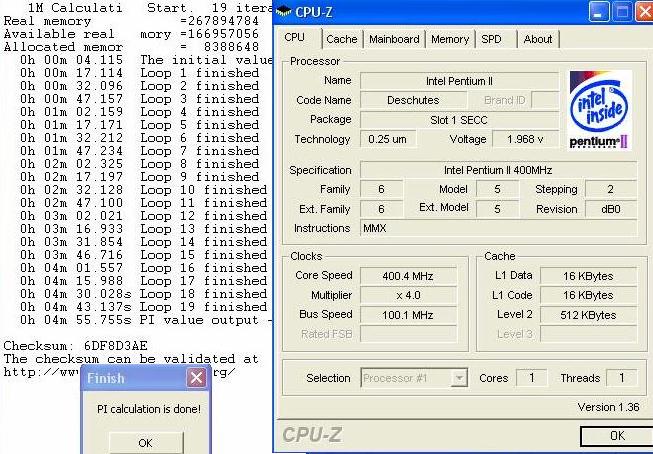653x454 pixels.
Task: Click the Stepping value '2'
Action: pos(611,189)
